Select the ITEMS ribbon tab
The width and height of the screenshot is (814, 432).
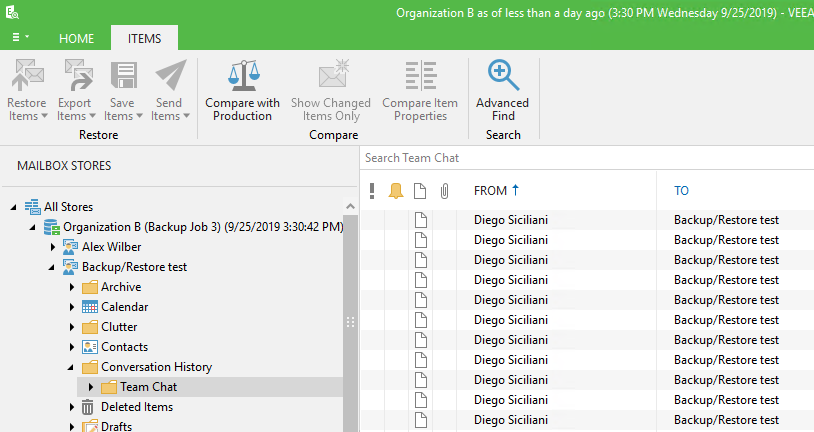pos(144,38)
